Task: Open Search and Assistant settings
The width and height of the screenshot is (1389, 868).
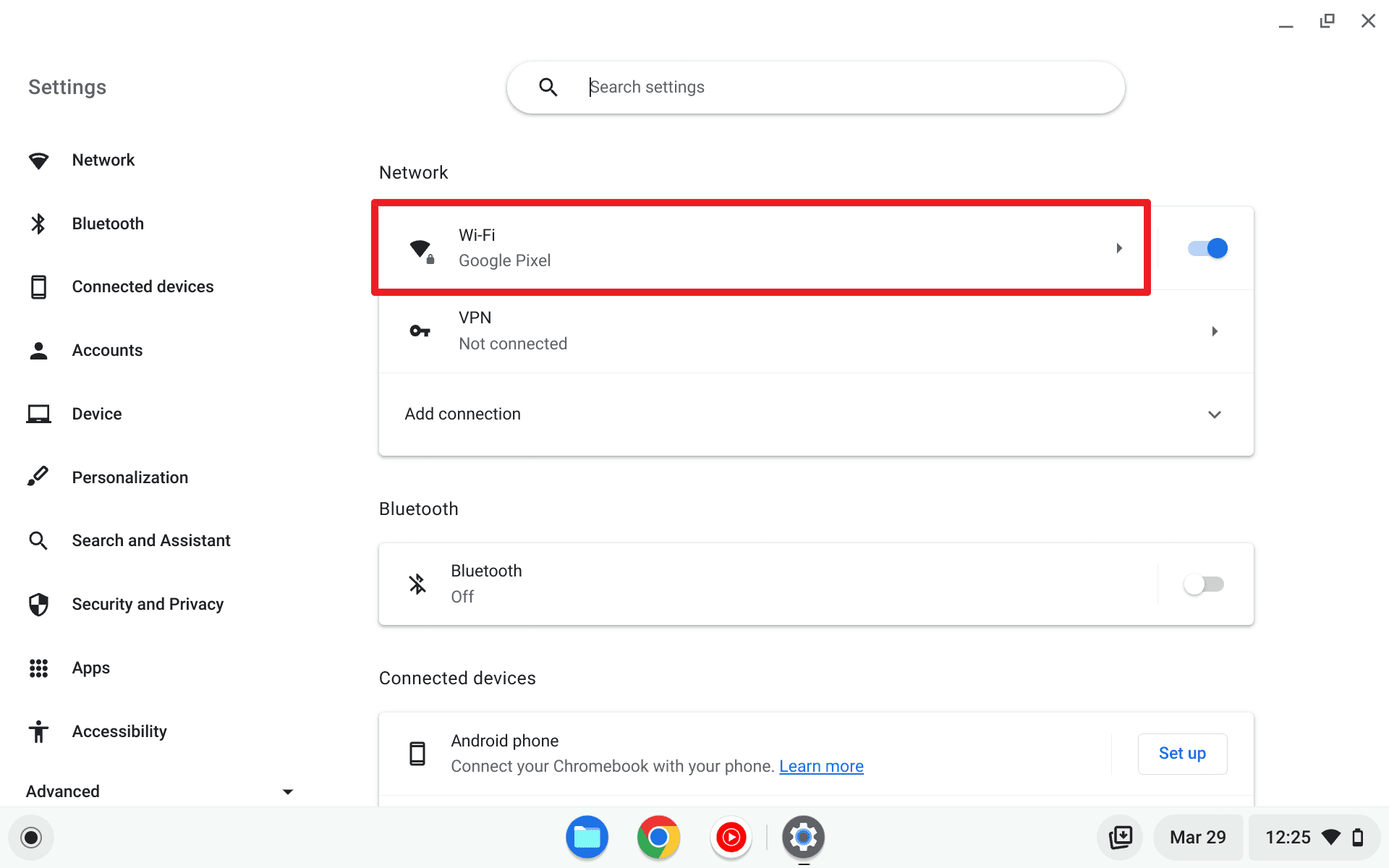Action: click(151, 540)
